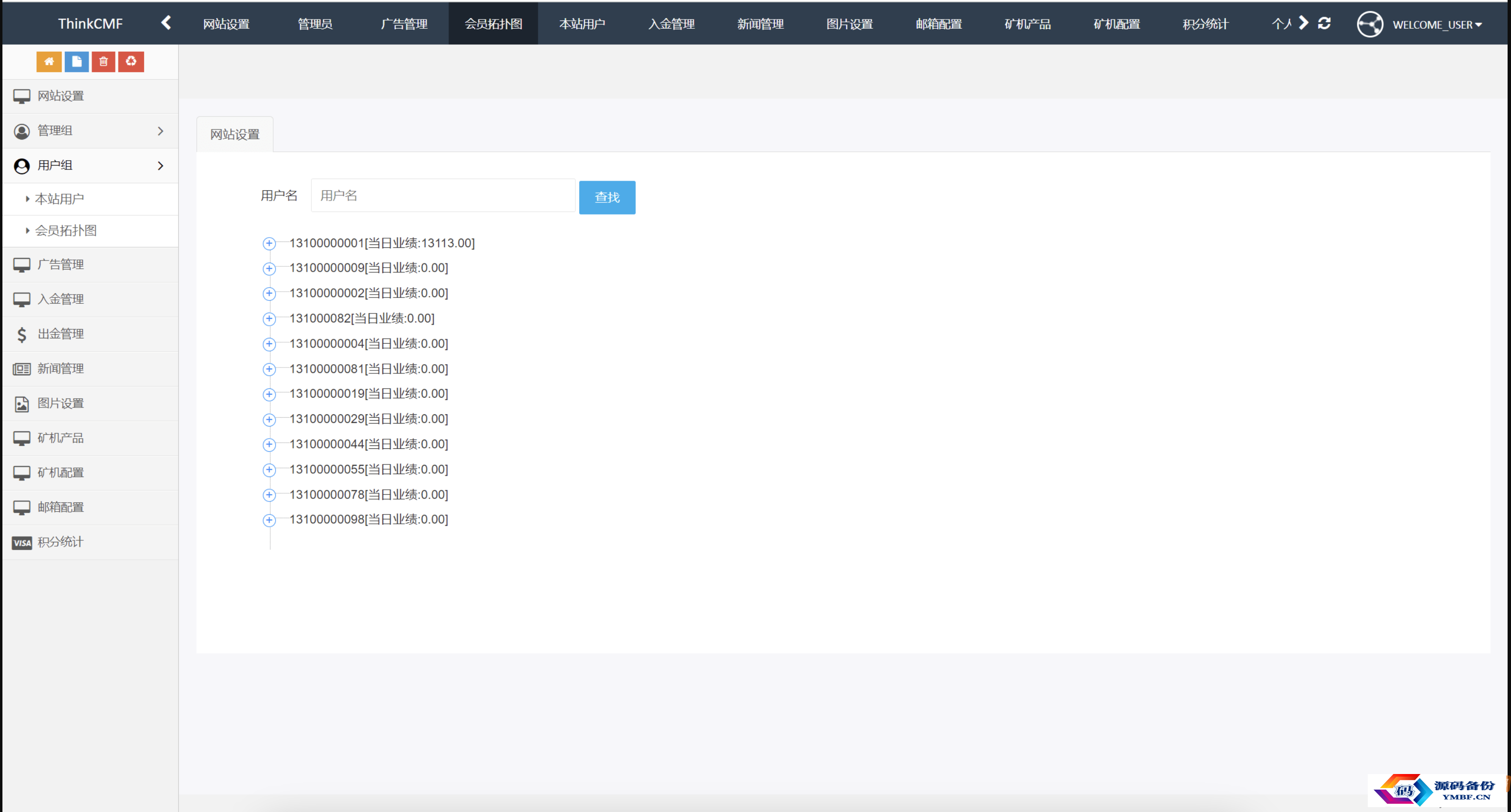Click the user avatar icon
The height and width of the screenshot is (812, 1511).
pos(1370,24)
